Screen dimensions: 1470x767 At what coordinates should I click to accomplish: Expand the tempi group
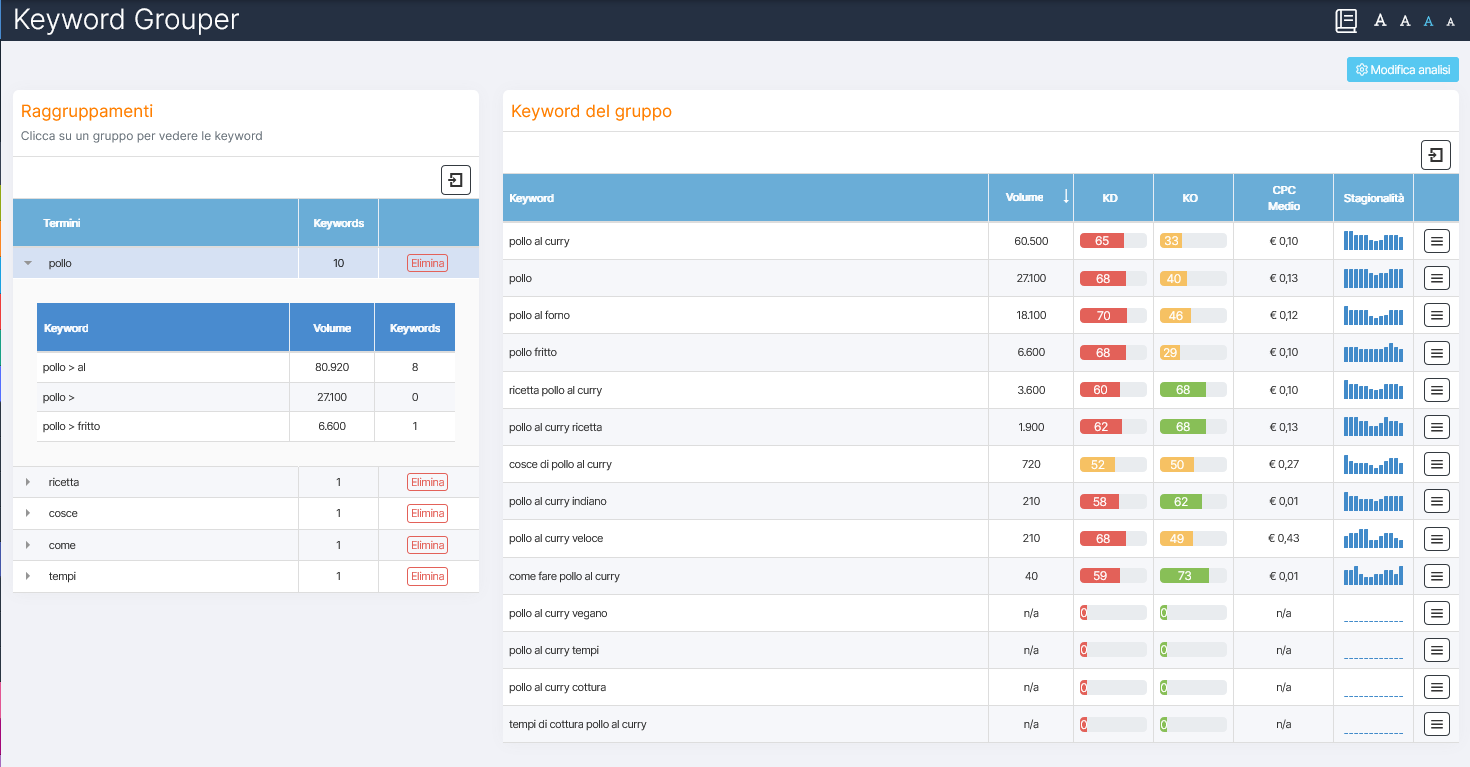[x=27, y=576]
